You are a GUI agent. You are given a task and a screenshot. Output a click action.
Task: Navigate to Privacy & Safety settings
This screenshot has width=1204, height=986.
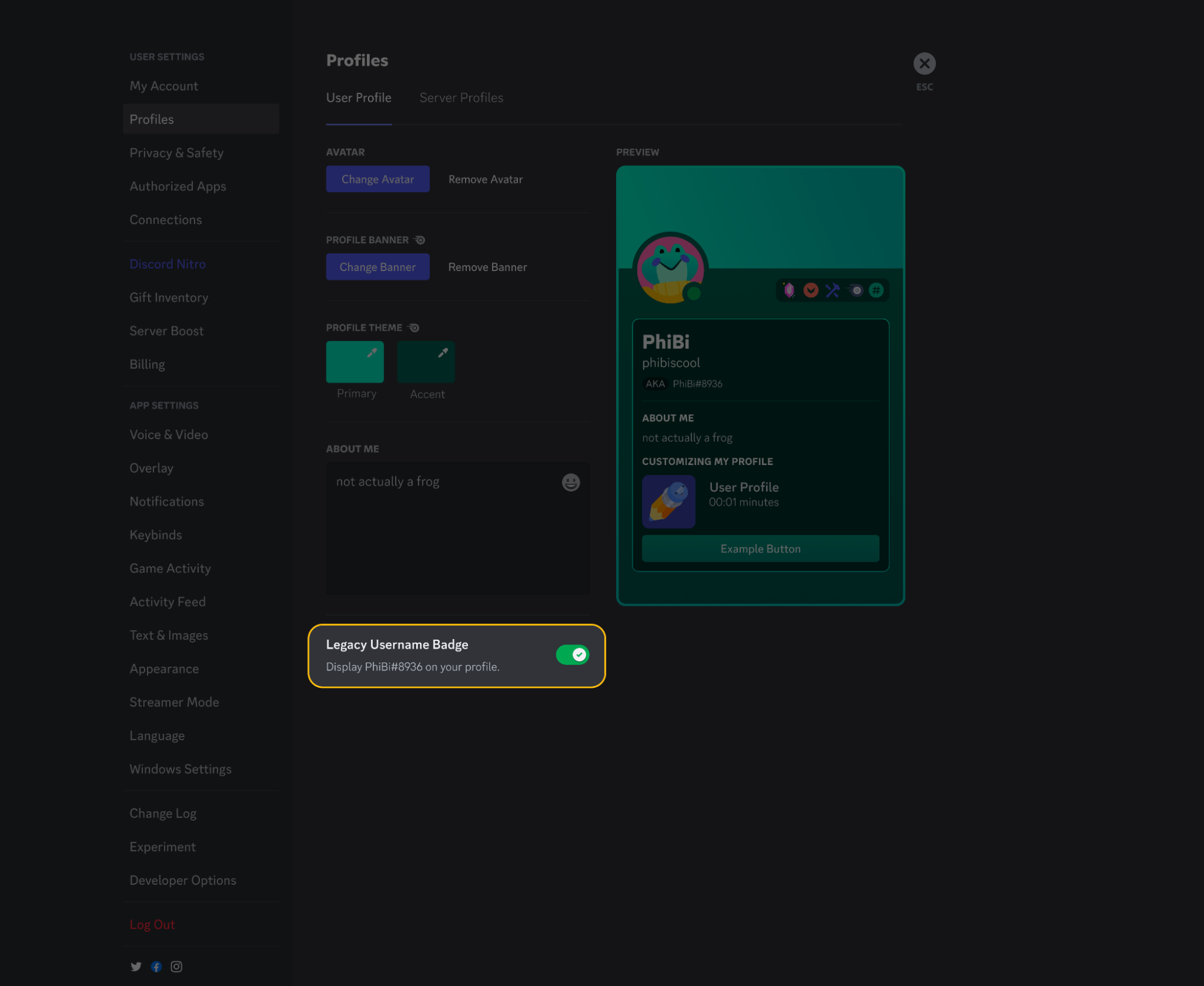(x=176, y=152)
